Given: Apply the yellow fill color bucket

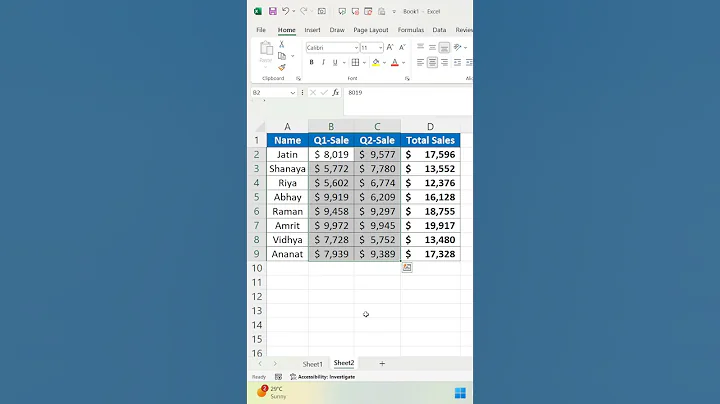Looking at the screenshot, I should pos(376,62).
